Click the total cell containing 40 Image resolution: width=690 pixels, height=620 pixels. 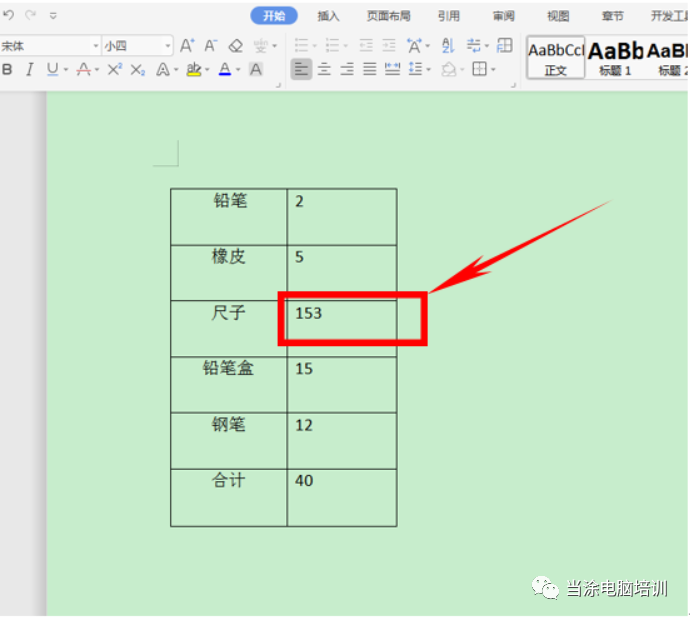341,498
